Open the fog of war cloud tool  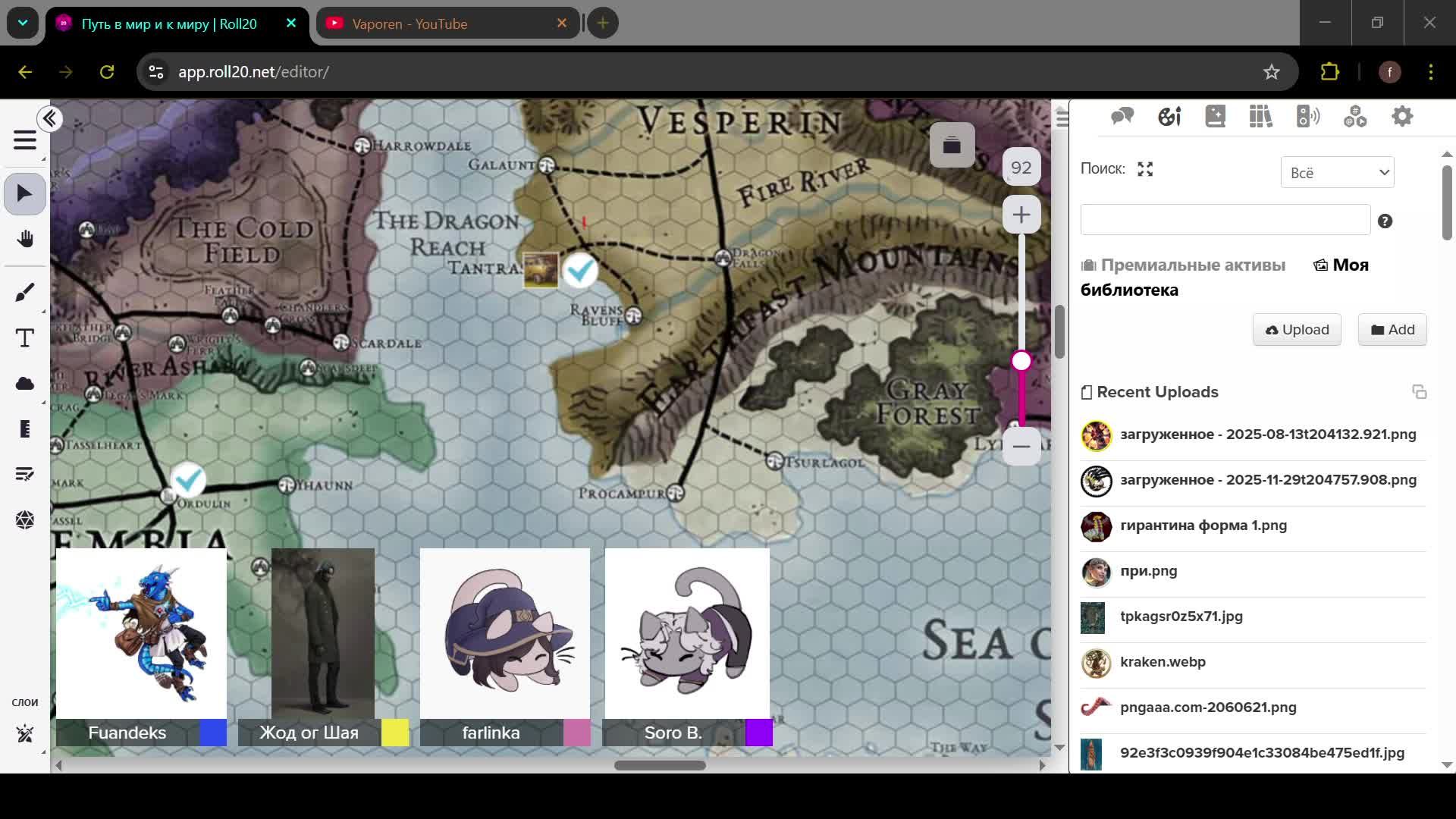tap(25, 383)
